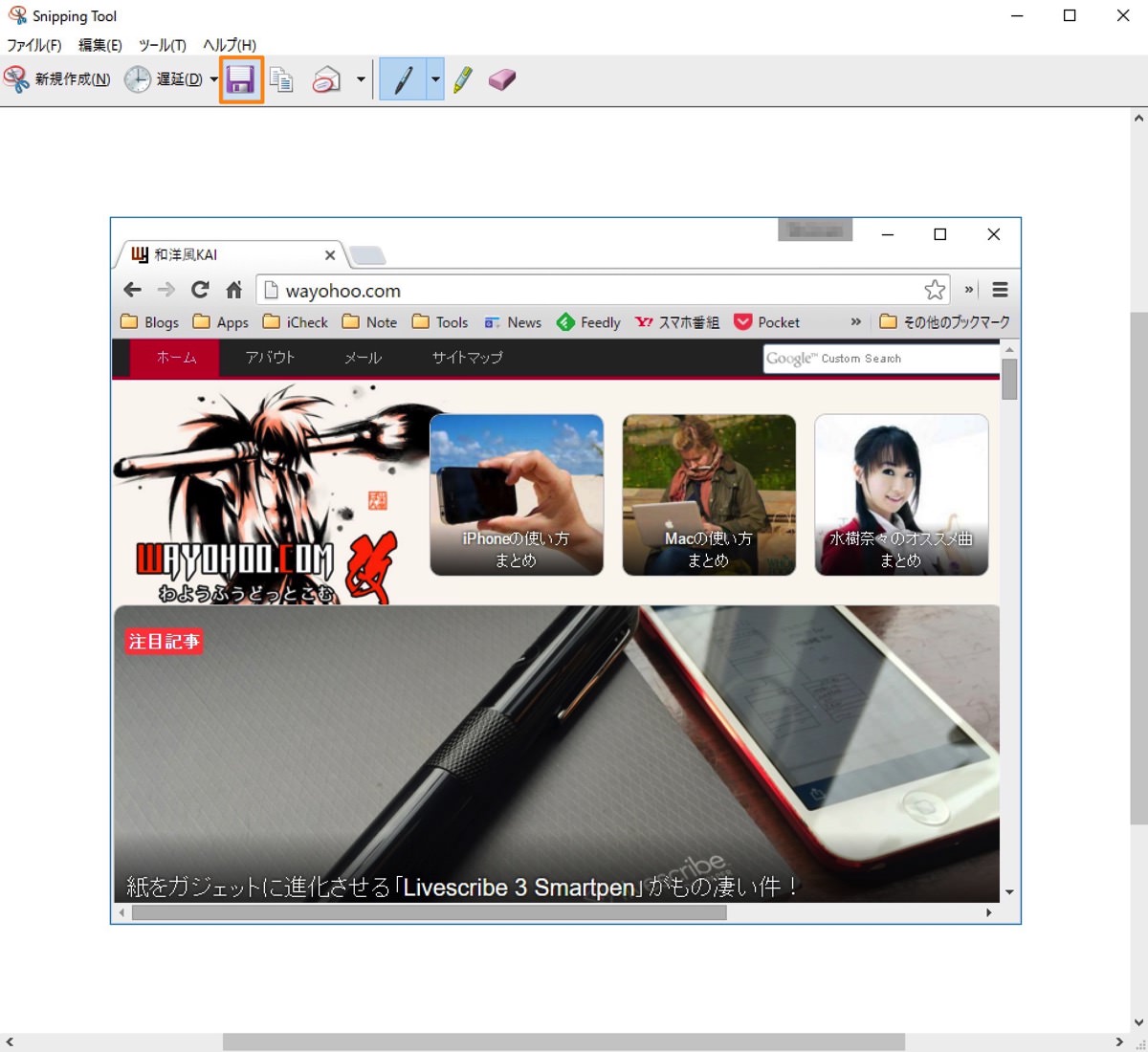The width and height of the screenshot is (1148, 1052).
Task: Click the Google Custom Search field
Action: pos(881,359)
